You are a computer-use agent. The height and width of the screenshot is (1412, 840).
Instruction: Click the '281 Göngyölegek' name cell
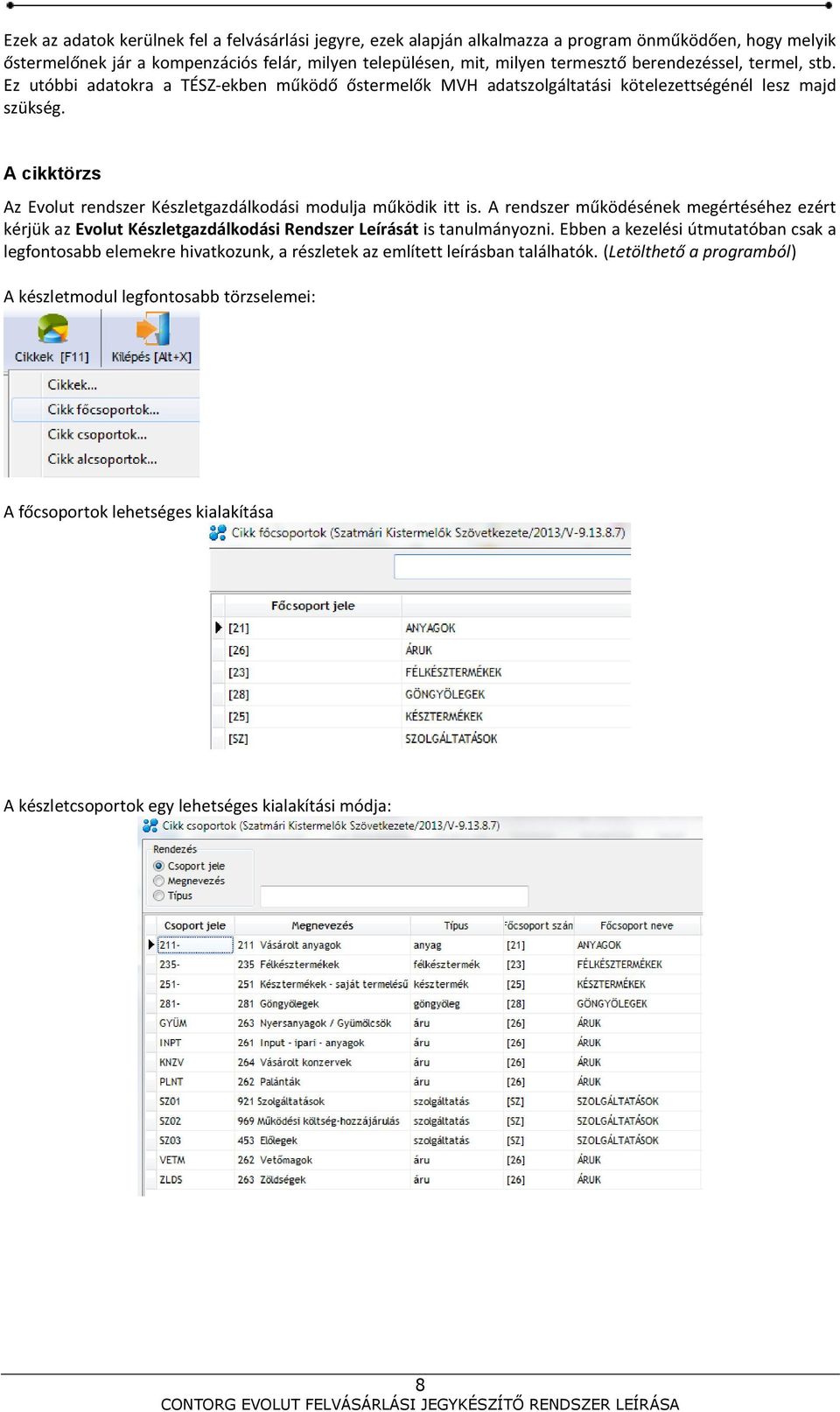322,1004
